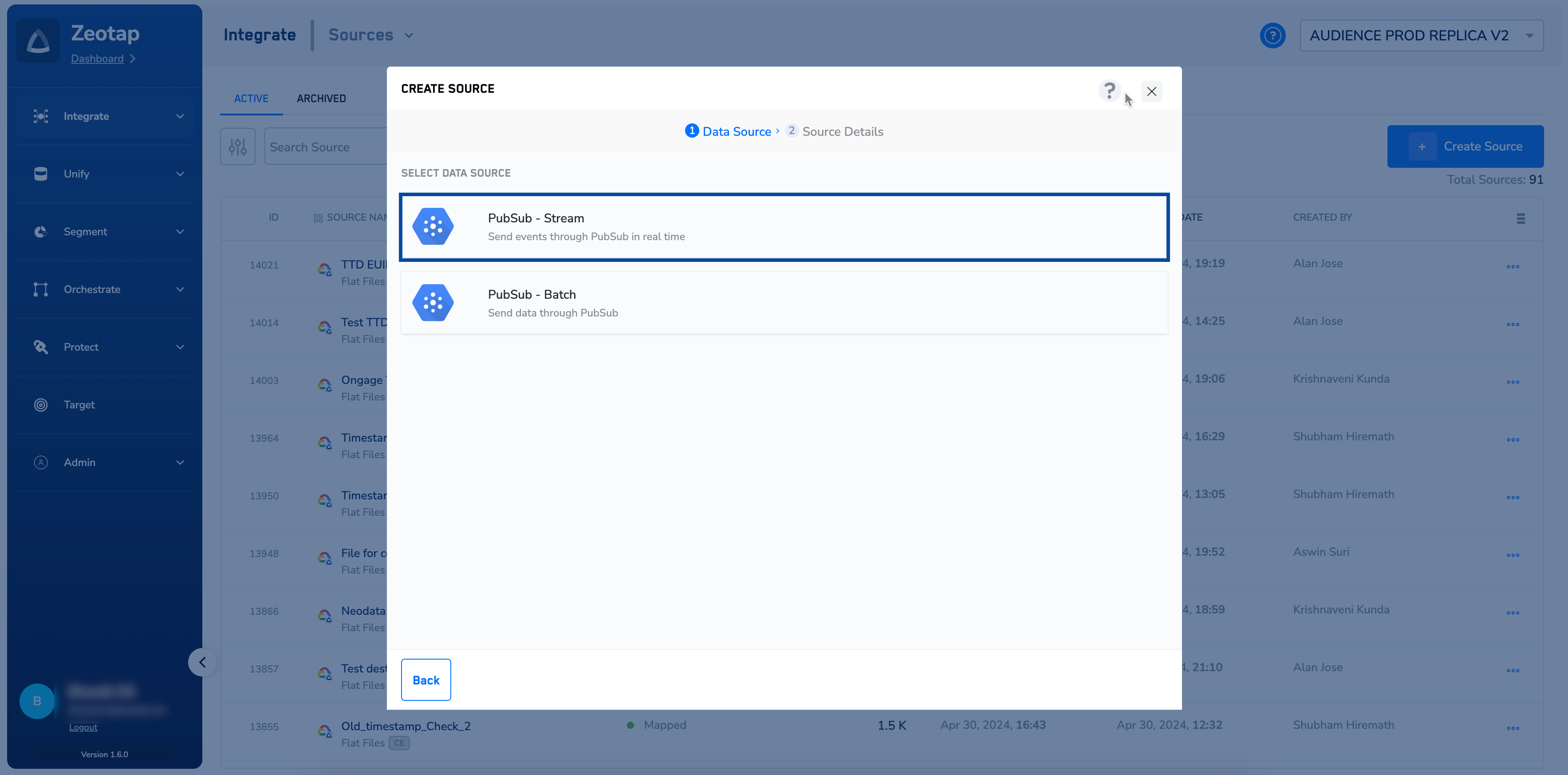Switch to the ACTIVE tab
Screen dimensions: 1568x775
(x=251, y=98)
